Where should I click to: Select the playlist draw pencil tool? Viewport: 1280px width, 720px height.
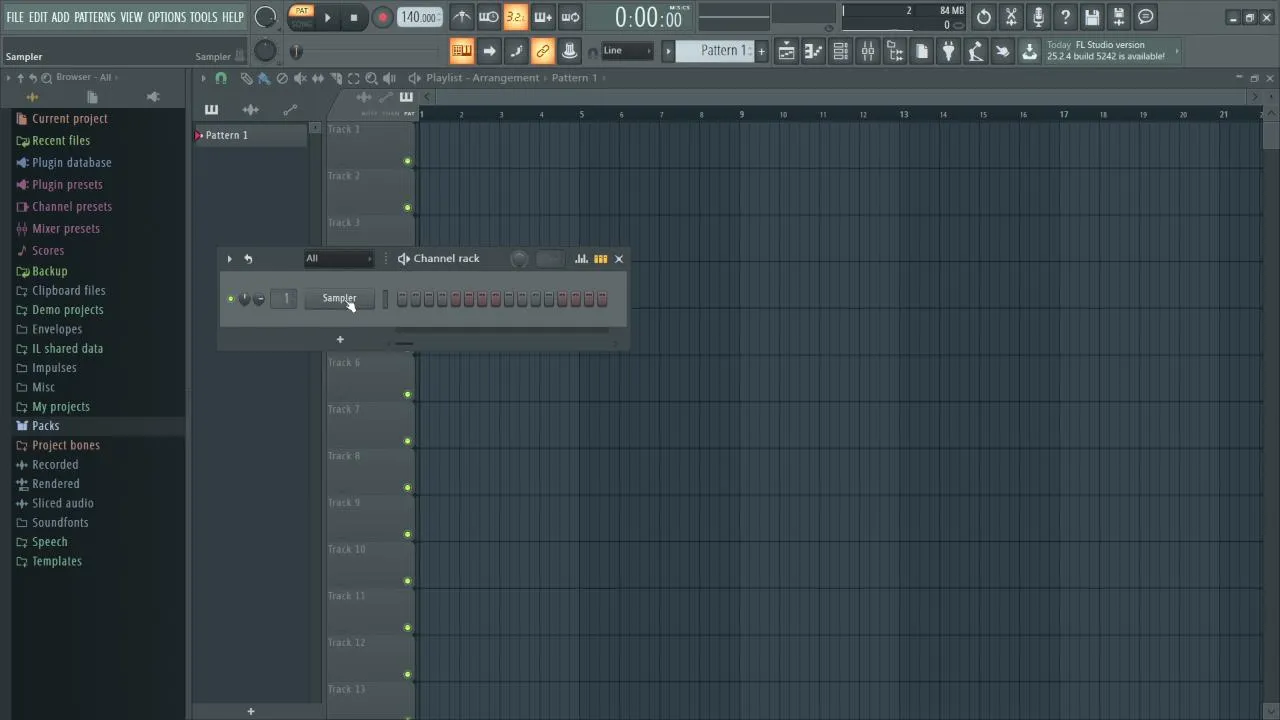246,78
